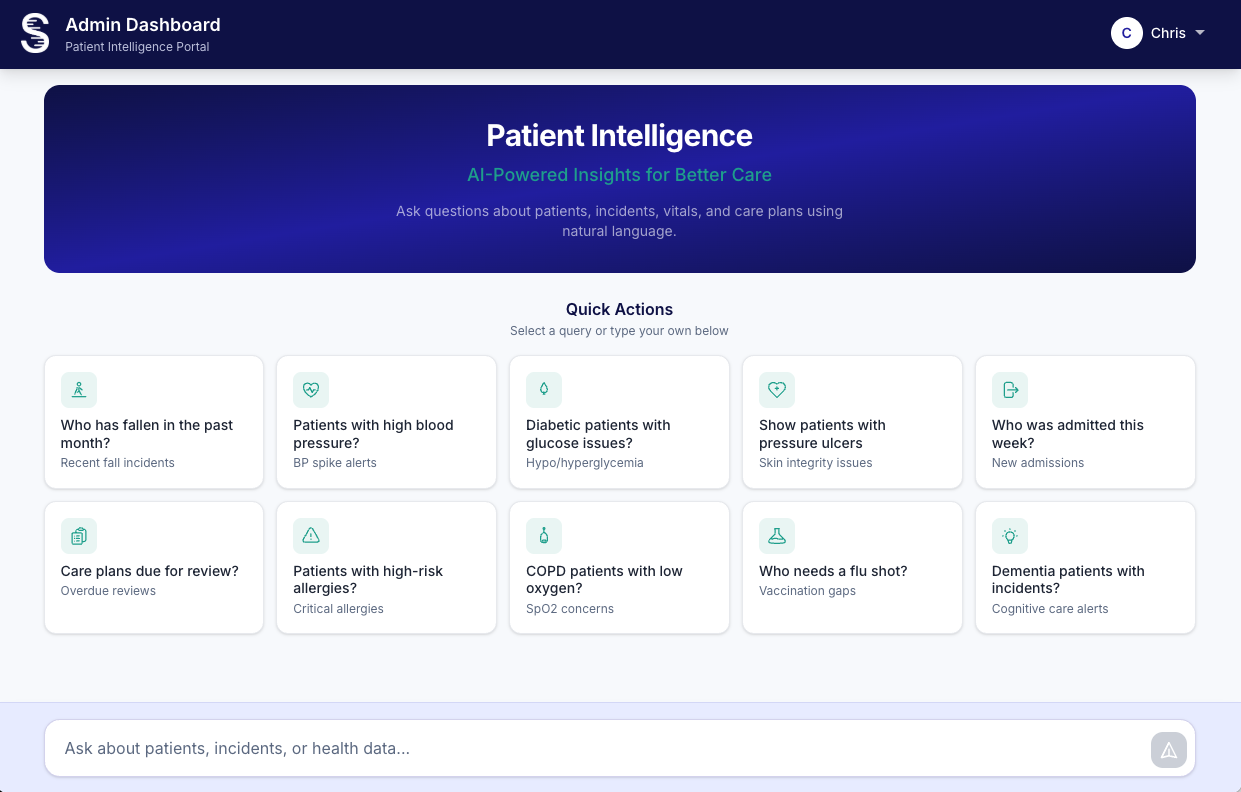Select the glucose droplet icon

(544, 390)
